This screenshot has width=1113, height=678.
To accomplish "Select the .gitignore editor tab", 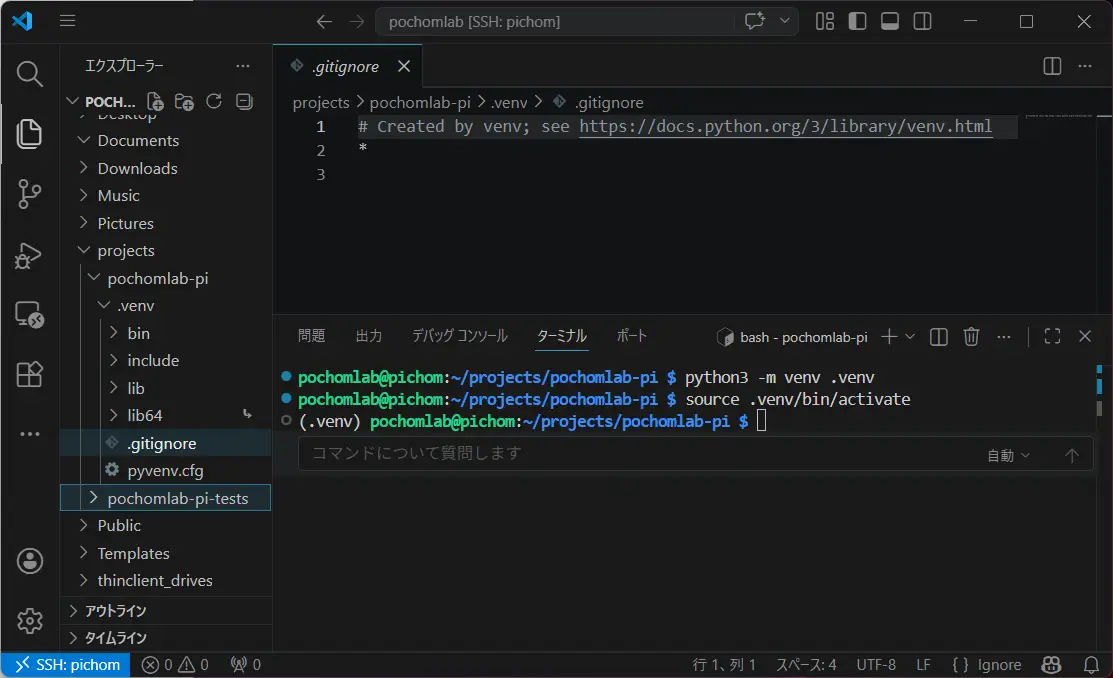I will [x=346, y=66].
